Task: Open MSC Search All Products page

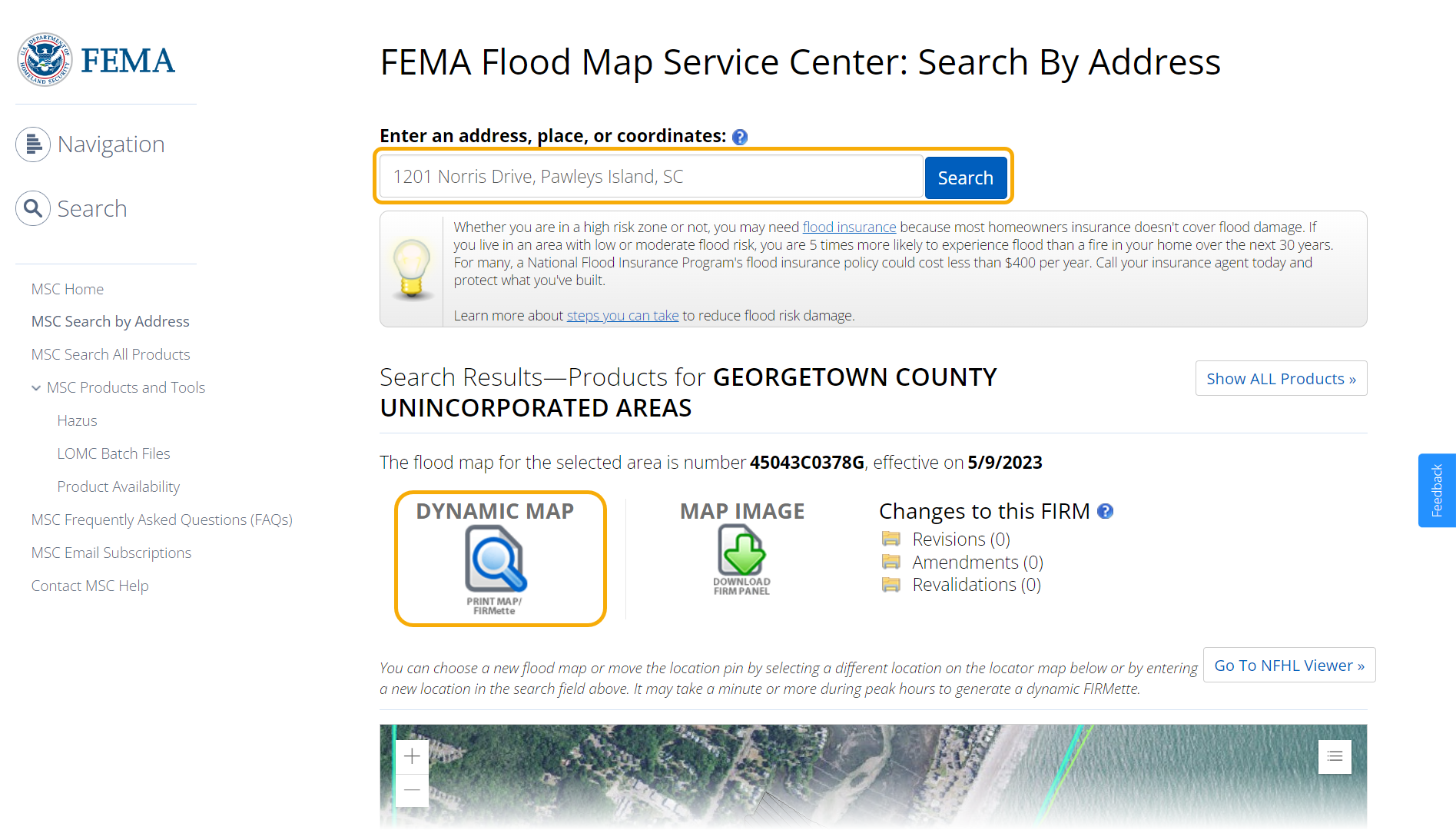Action: pyautogui.click(x=111, y=354)
